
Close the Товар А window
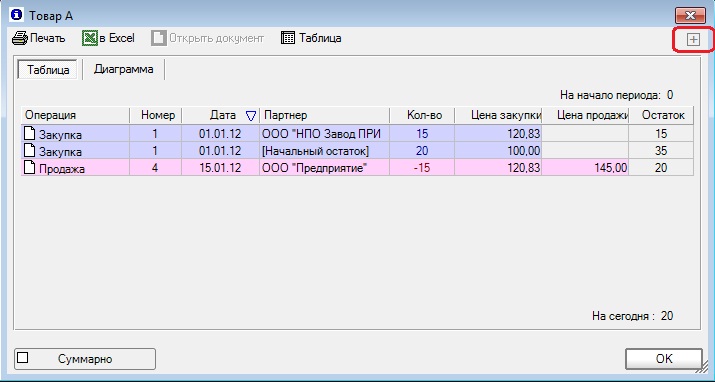point(690,16)
